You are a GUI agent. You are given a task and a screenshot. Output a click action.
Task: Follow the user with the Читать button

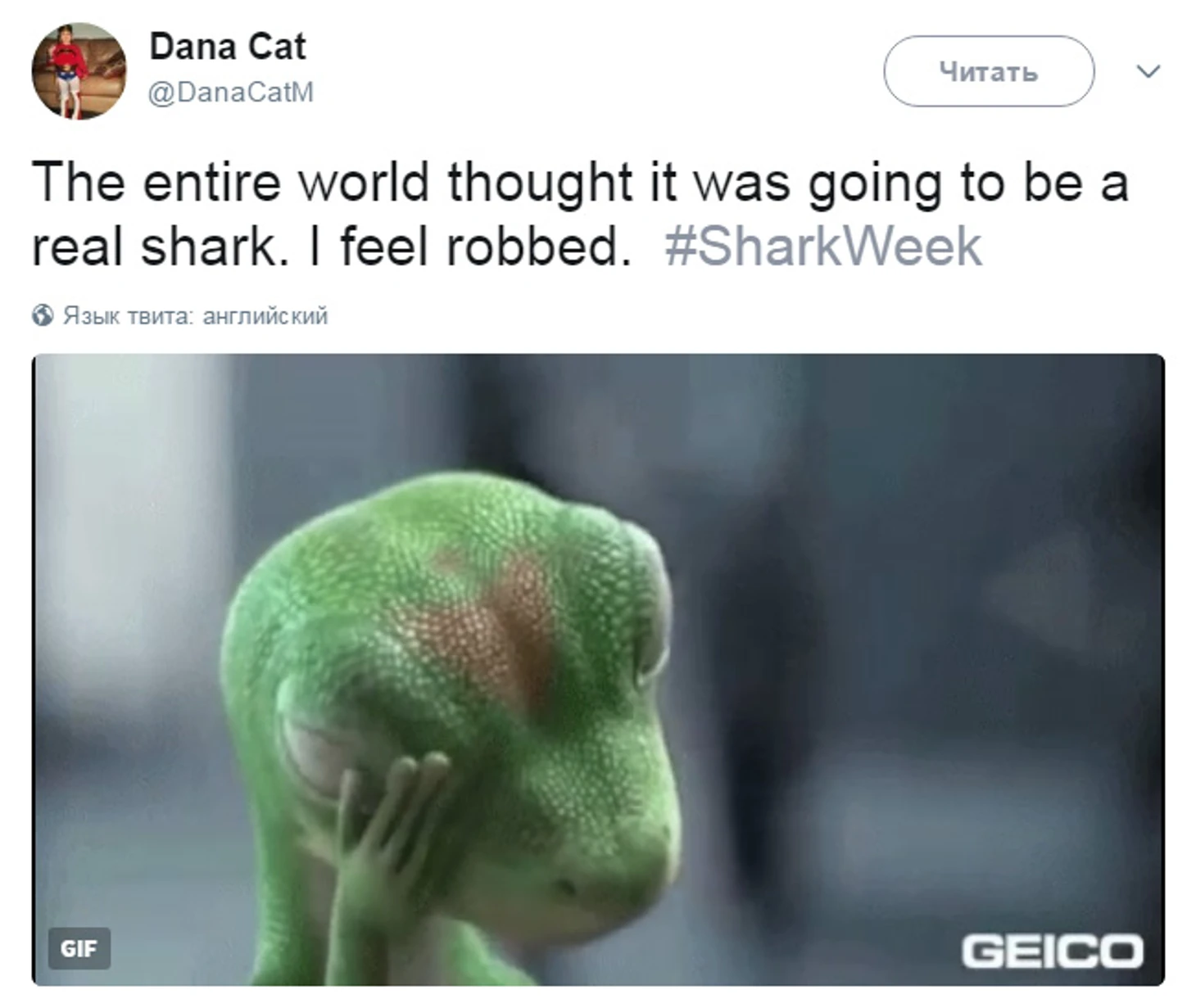point(988,71)
